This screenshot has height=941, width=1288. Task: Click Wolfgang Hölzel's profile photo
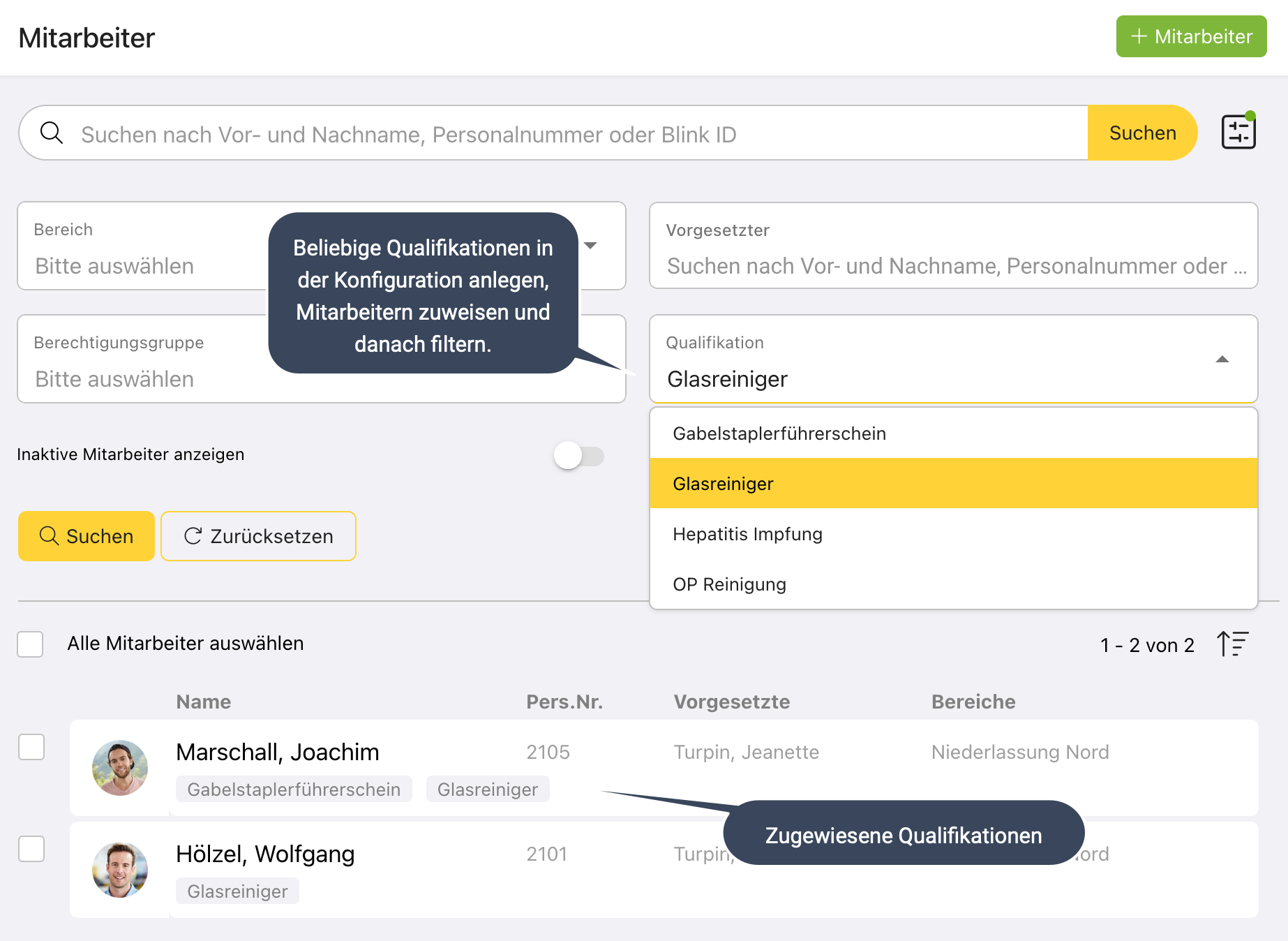120,870
